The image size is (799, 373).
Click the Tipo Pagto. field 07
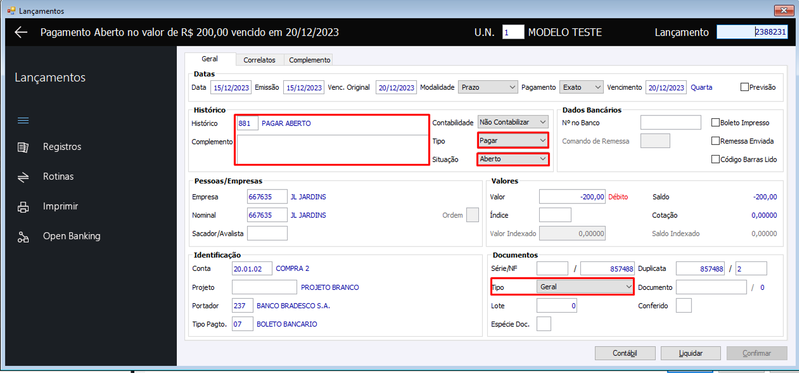click(x=243, y=324)
